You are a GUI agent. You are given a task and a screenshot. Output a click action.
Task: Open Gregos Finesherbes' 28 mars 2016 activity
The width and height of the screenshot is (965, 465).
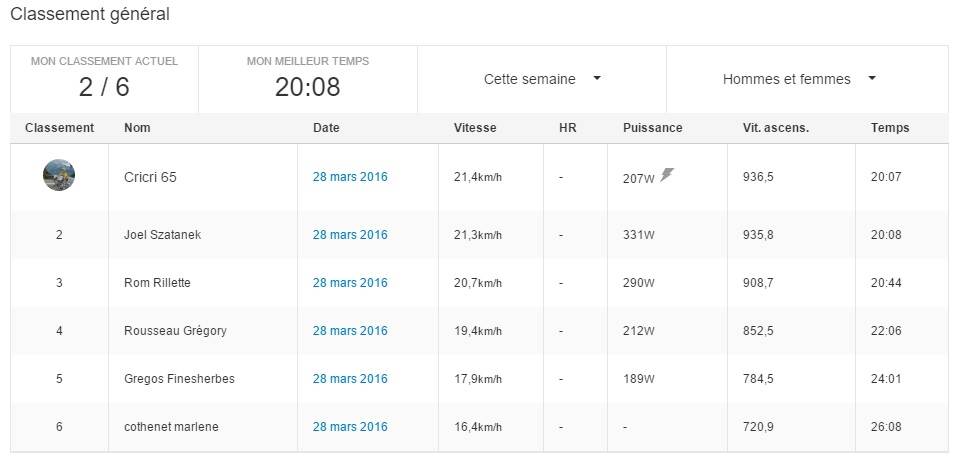coord(350,379)
